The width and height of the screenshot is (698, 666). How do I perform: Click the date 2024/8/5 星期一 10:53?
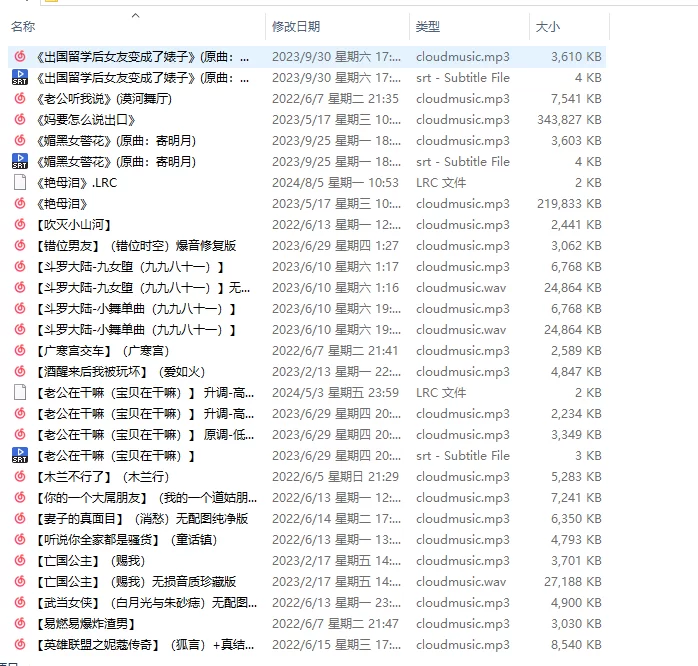[335, 183]
